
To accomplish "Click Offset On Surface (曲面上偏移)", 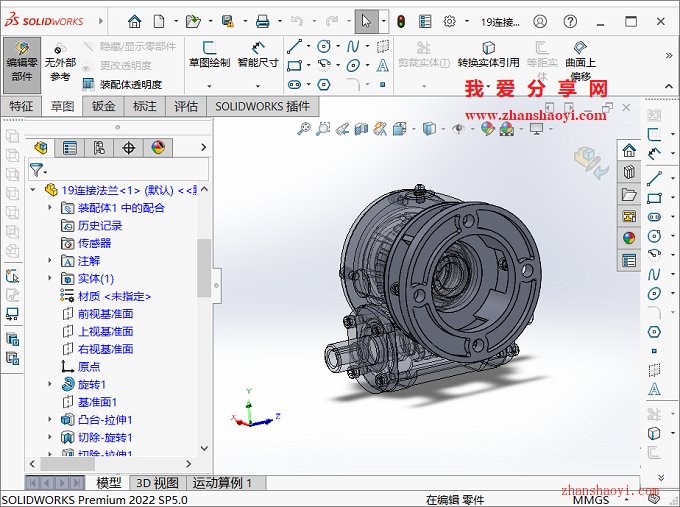I will coord(580,61).
